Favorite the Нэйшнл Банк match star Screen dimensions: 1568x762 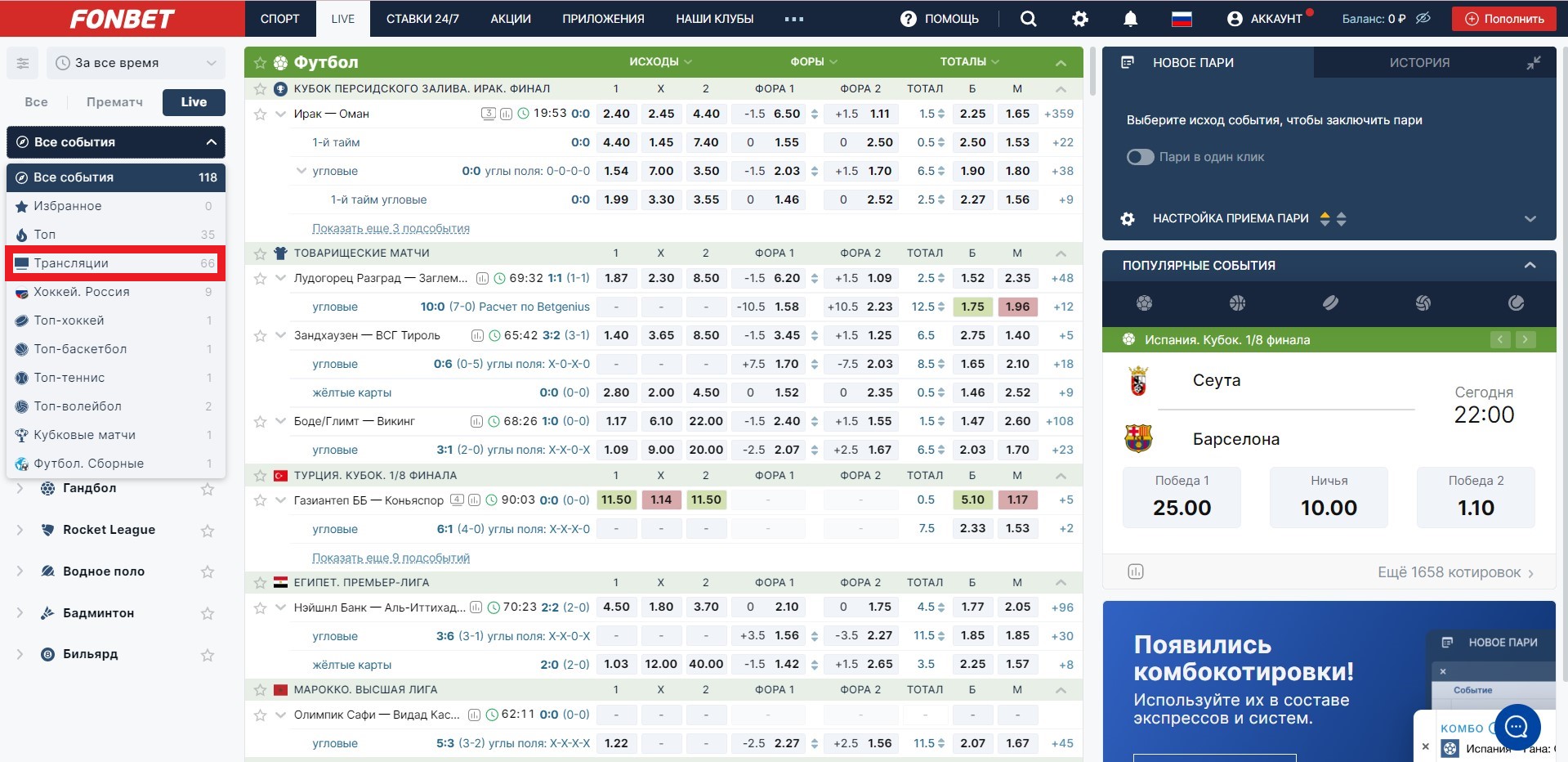click(260, 607)
